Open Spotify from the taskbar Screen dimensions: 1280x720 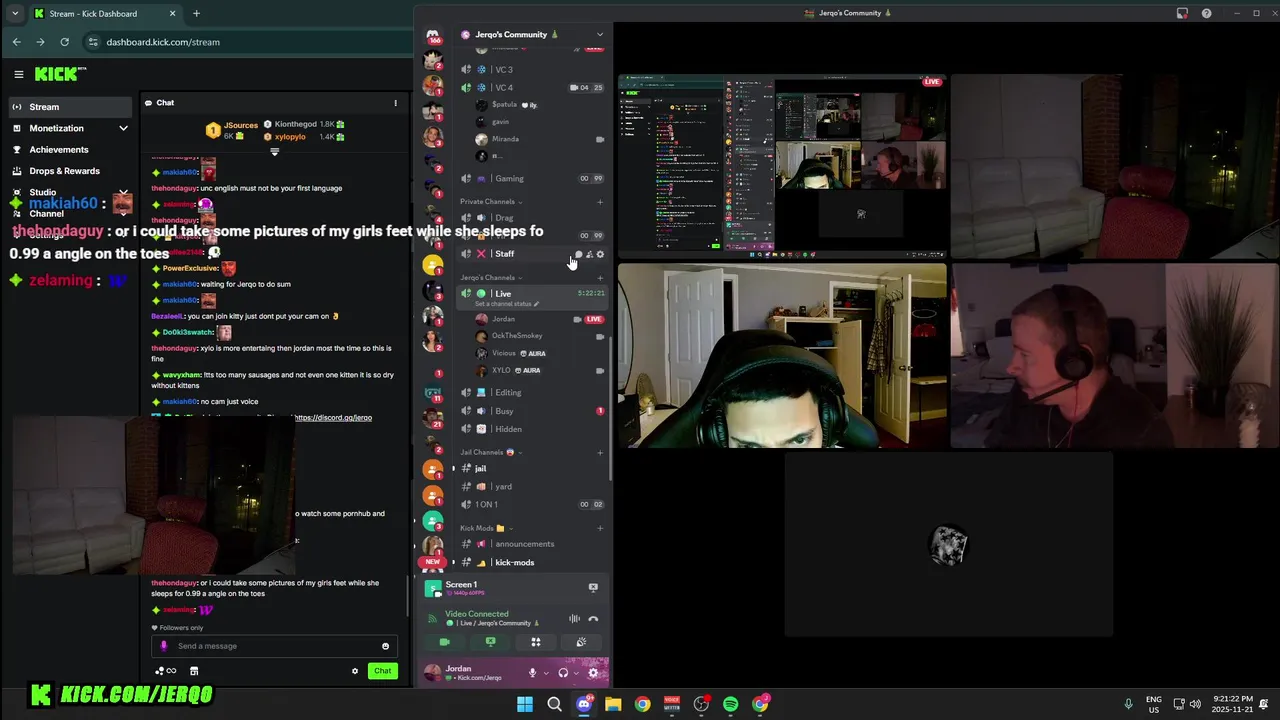(x=730, y=704)
